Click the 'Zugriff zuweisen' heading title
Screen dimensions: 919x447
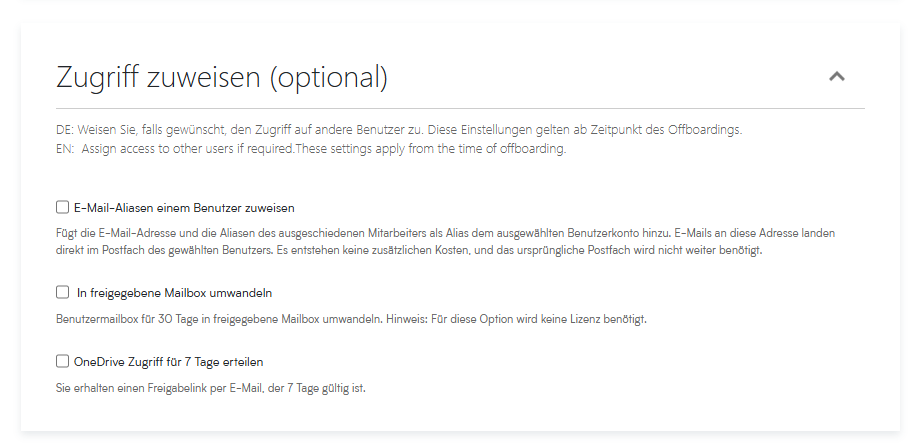pyautogui.click(x=160, y=77)
